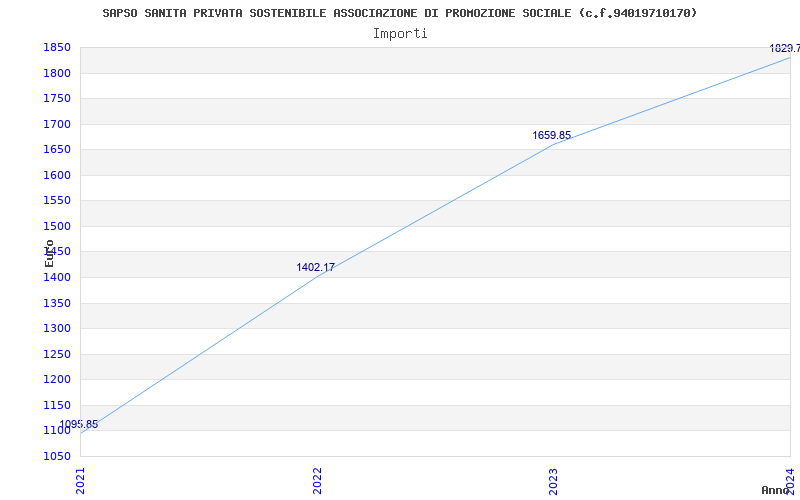Click the 1050 y-axis tick label
The width and height of the screenshot is (800, 500).
tap(57, 456)
